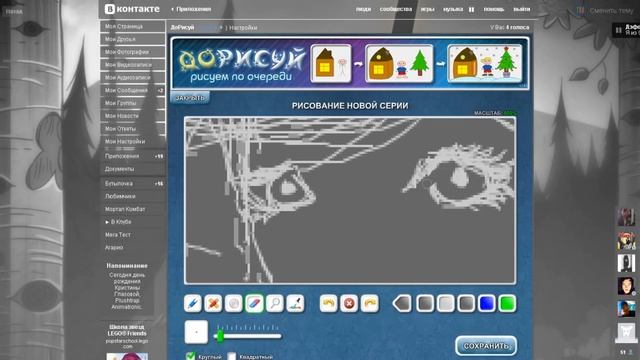Open Агарио app link

(x=133, y=247)
